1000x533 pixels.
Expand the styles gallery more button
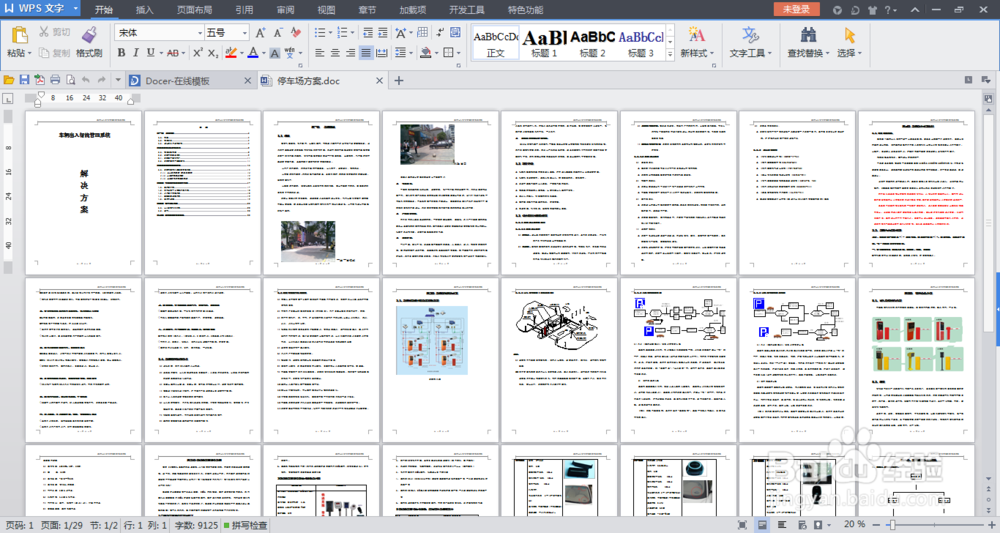[670, 55]
